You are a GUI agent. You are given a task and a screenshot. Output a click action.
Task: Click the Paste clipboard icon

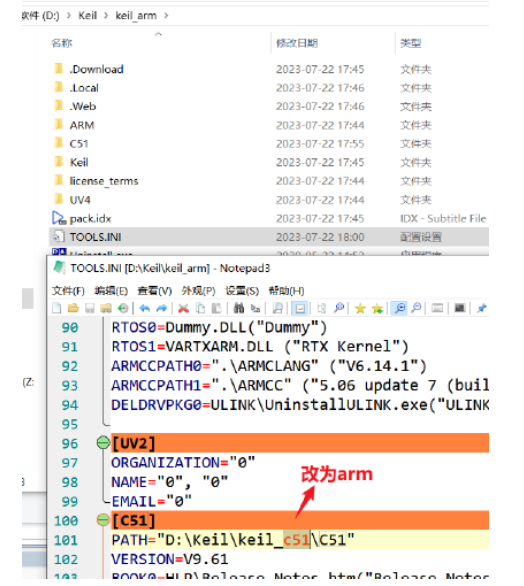[x=217, y=308]
